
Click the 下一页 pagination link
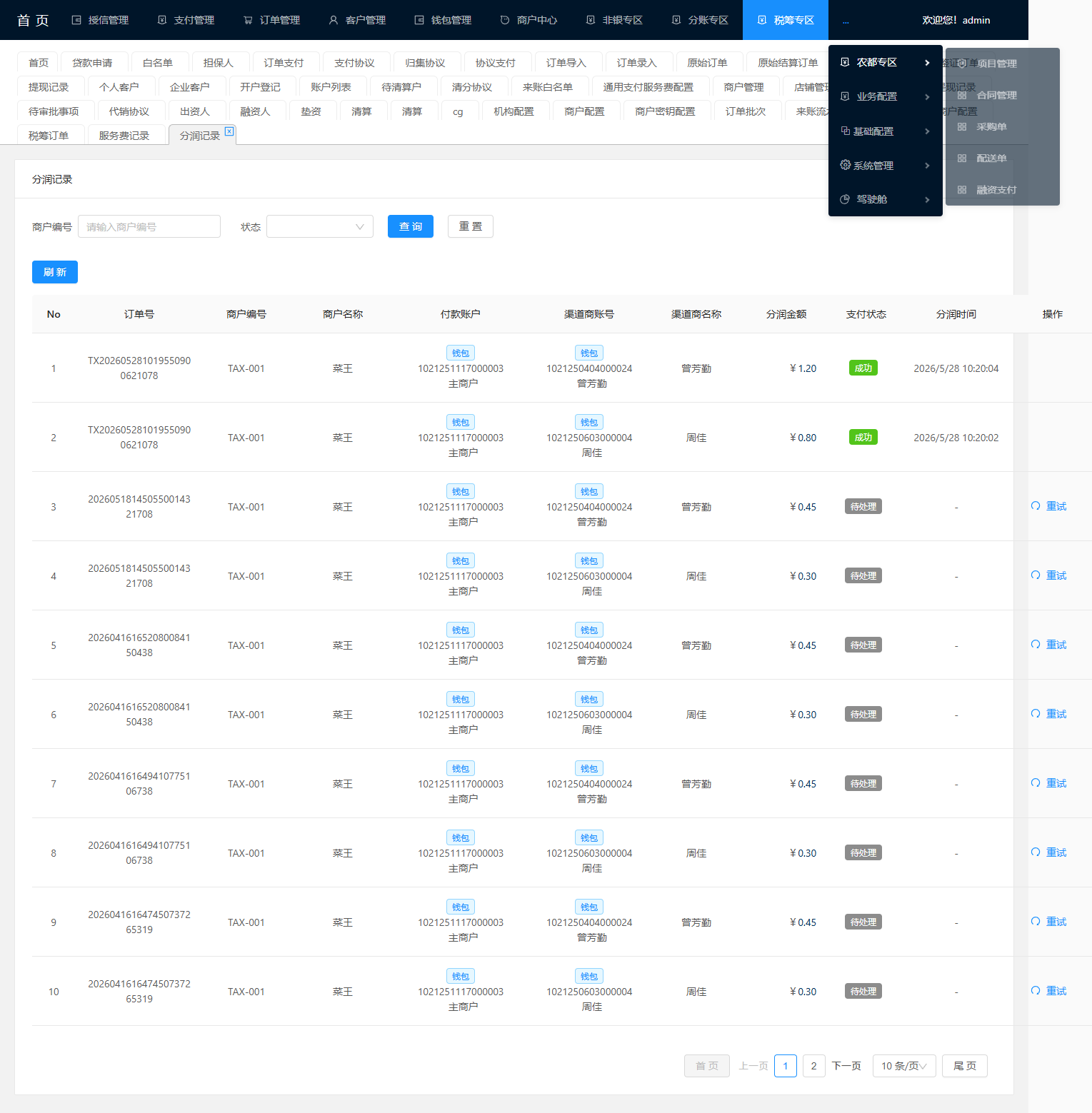tap(846, 1066)
